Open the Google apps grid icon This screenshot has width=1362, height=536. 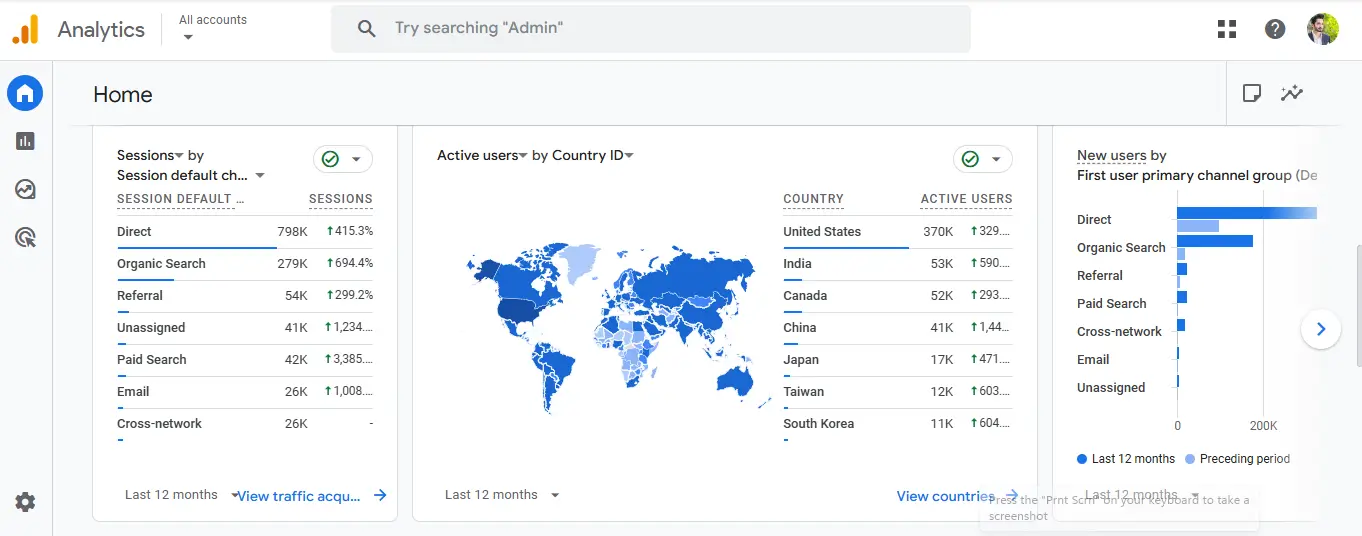coord(1227,29)
